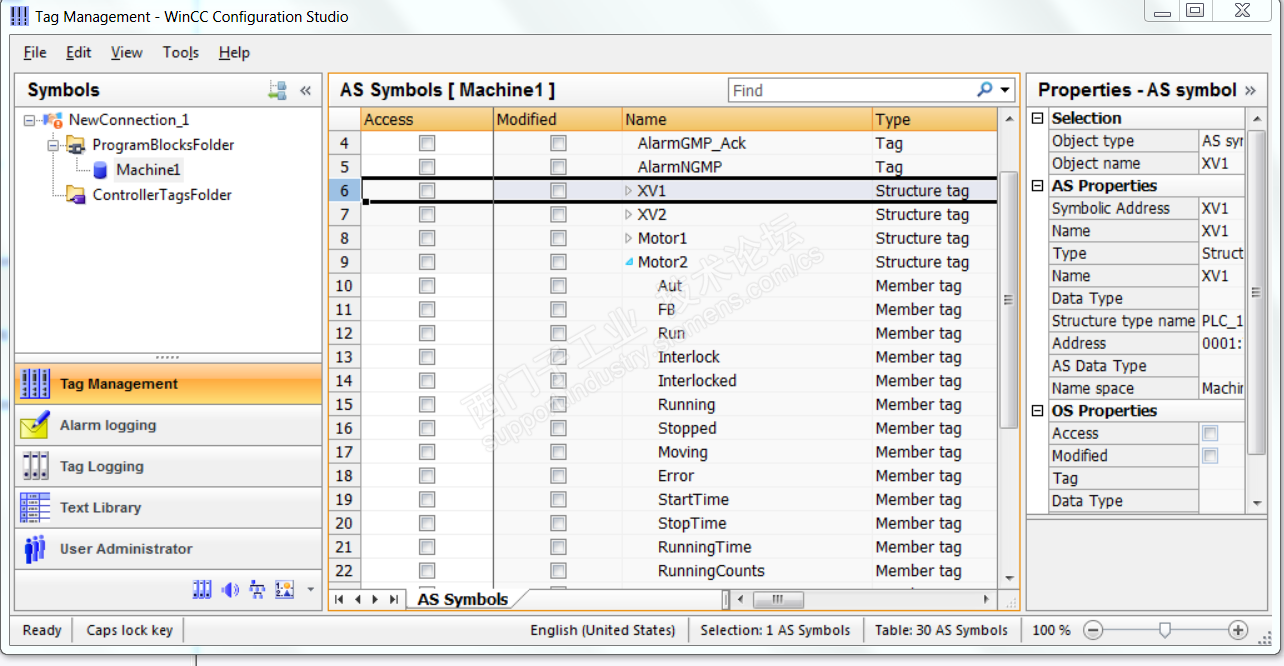This screenshot has height=666, width=1284.
Task: Click the small tag management shortcut icon
Action: coord(202,590)
